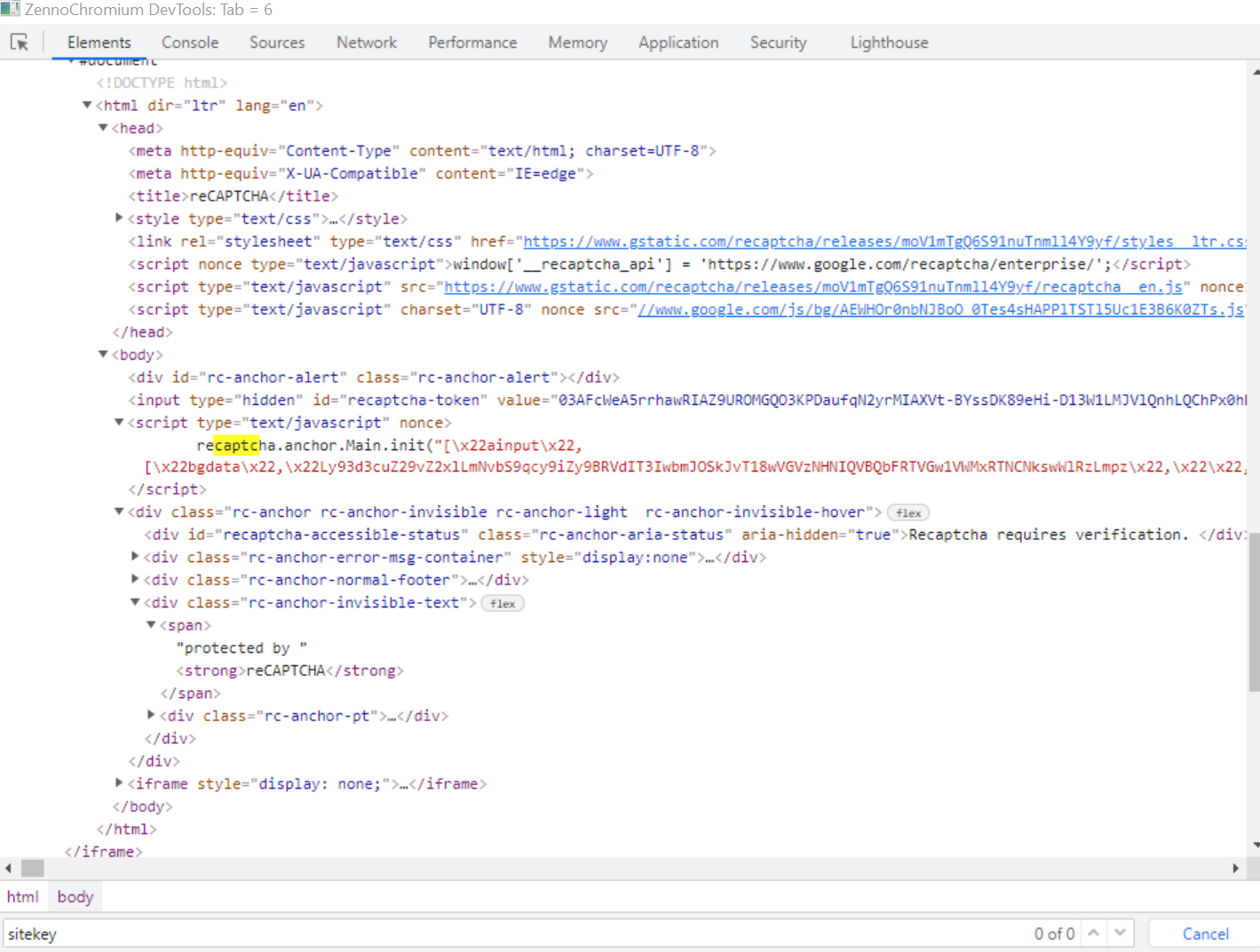
Task: Select the meta Content-Type line
Action: pos(422,151)
